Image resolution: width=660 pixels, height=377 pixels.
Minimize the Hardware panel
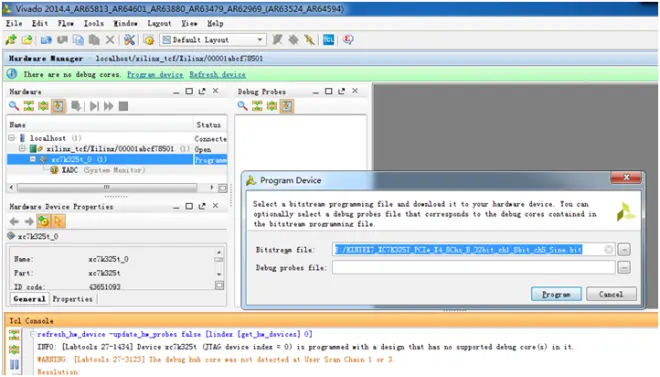click(176, 91)
